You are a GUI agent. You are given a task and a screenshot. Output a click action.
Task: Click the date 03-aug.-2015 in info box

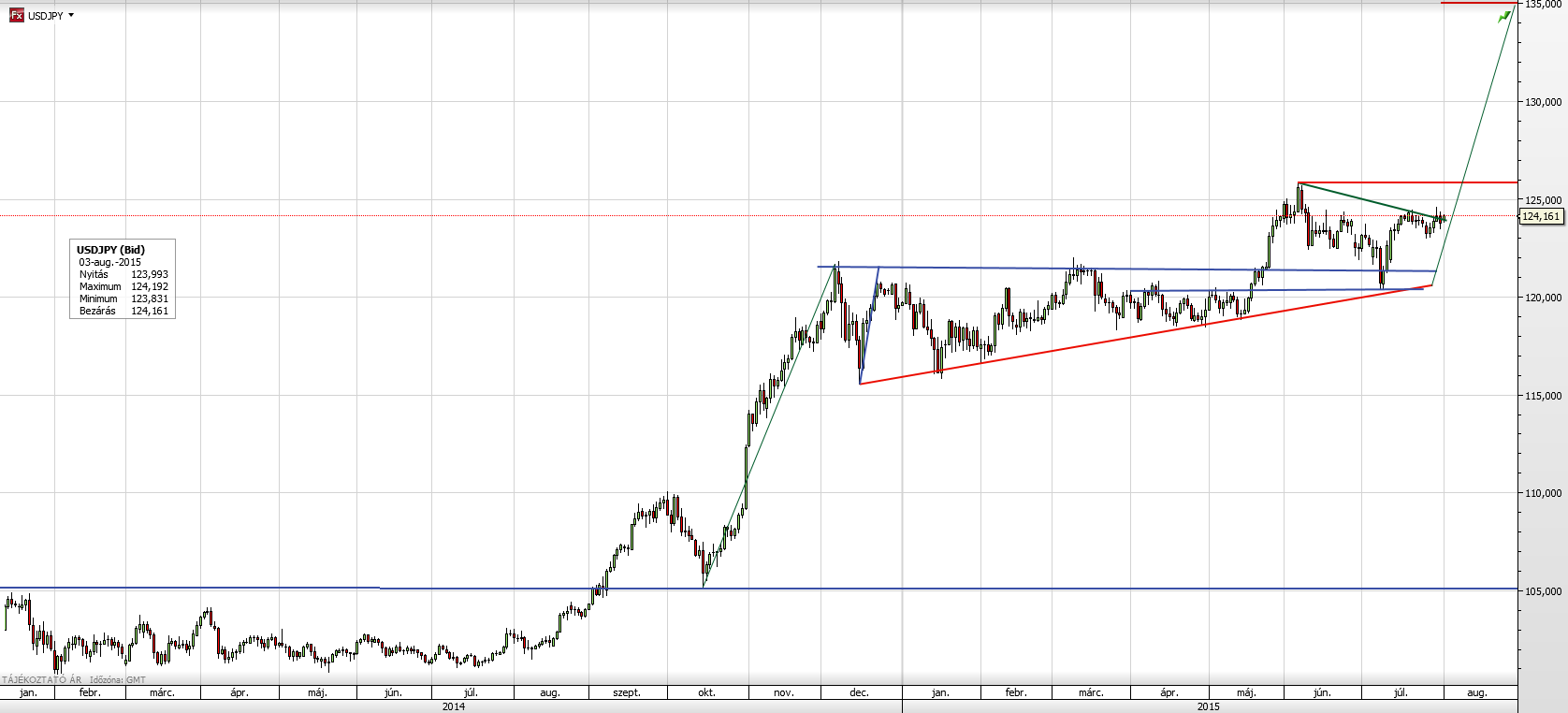coord(110,262)
